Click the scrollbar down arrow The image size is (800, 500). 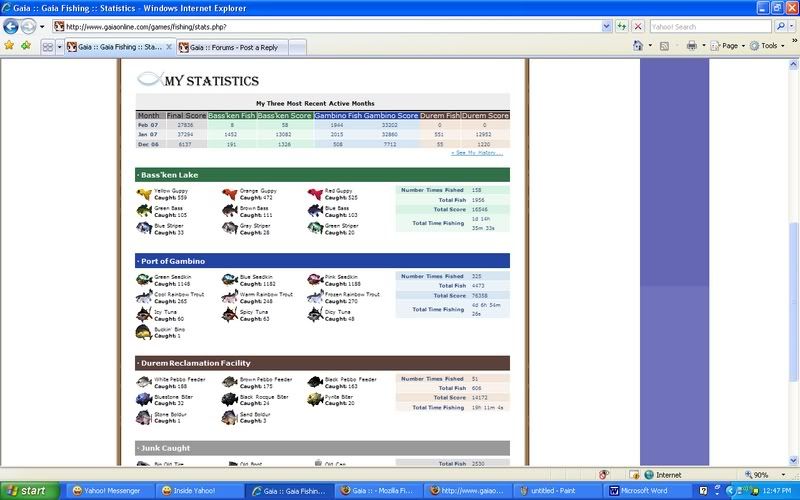793,460
